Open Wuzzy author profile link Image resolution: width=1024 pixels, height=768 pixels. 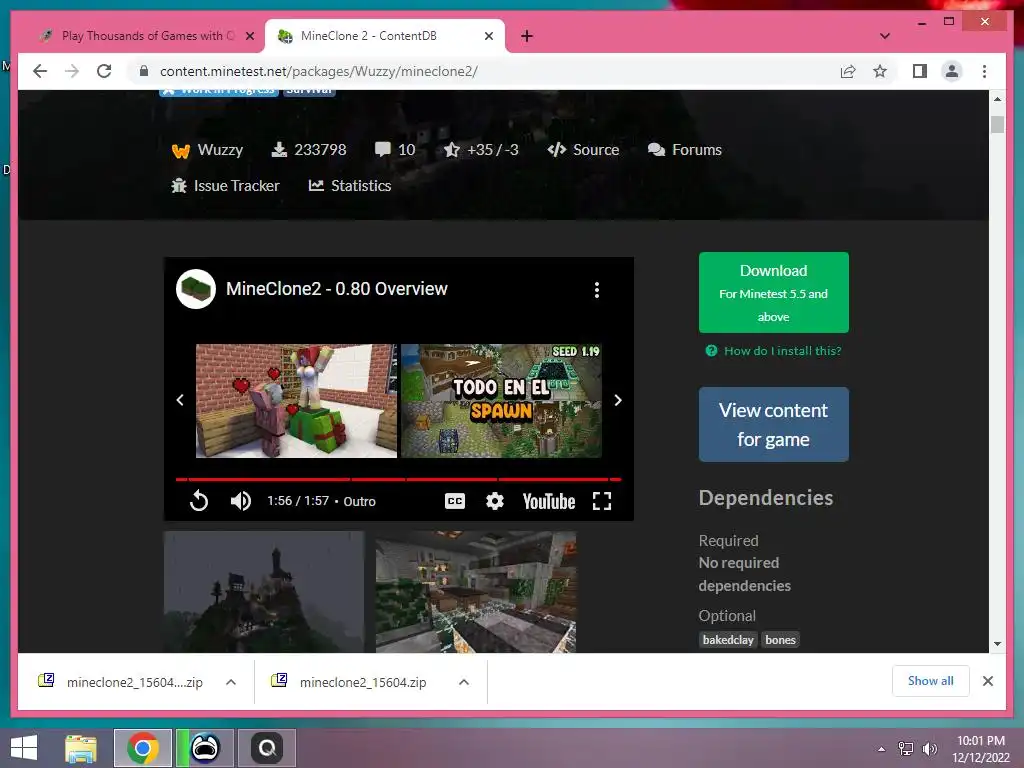point(207,150)
